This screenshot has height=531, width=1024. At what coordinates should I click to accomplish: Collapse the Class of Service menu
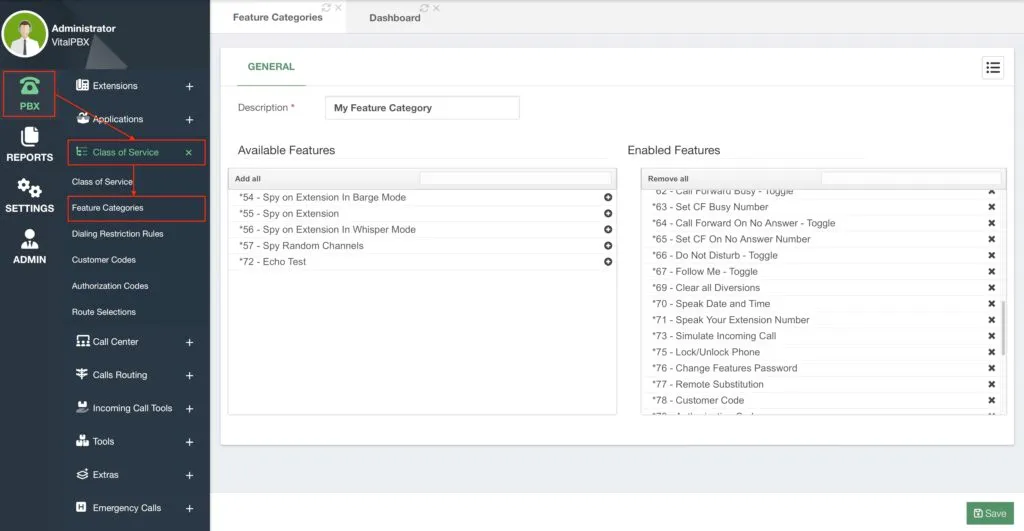point(189,152)
